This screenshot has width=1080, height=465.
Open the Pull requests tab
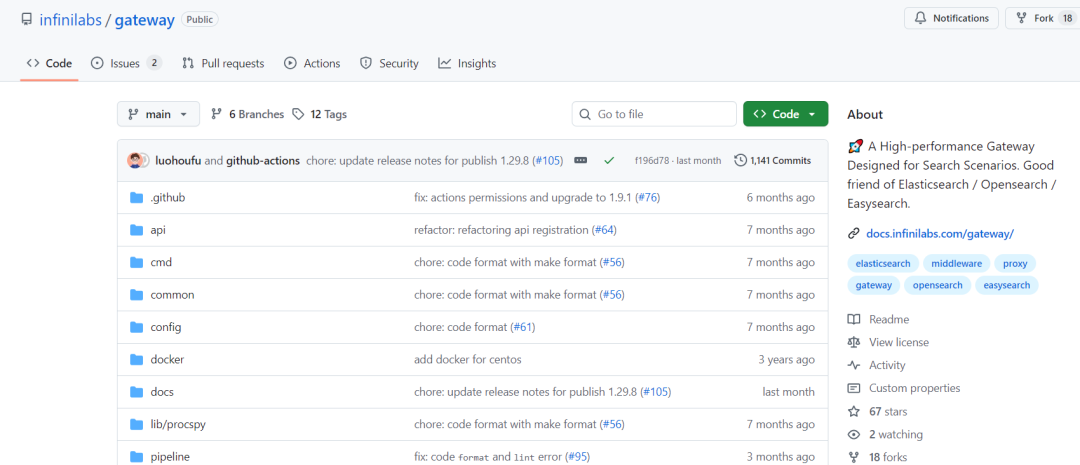coord(223,63)
